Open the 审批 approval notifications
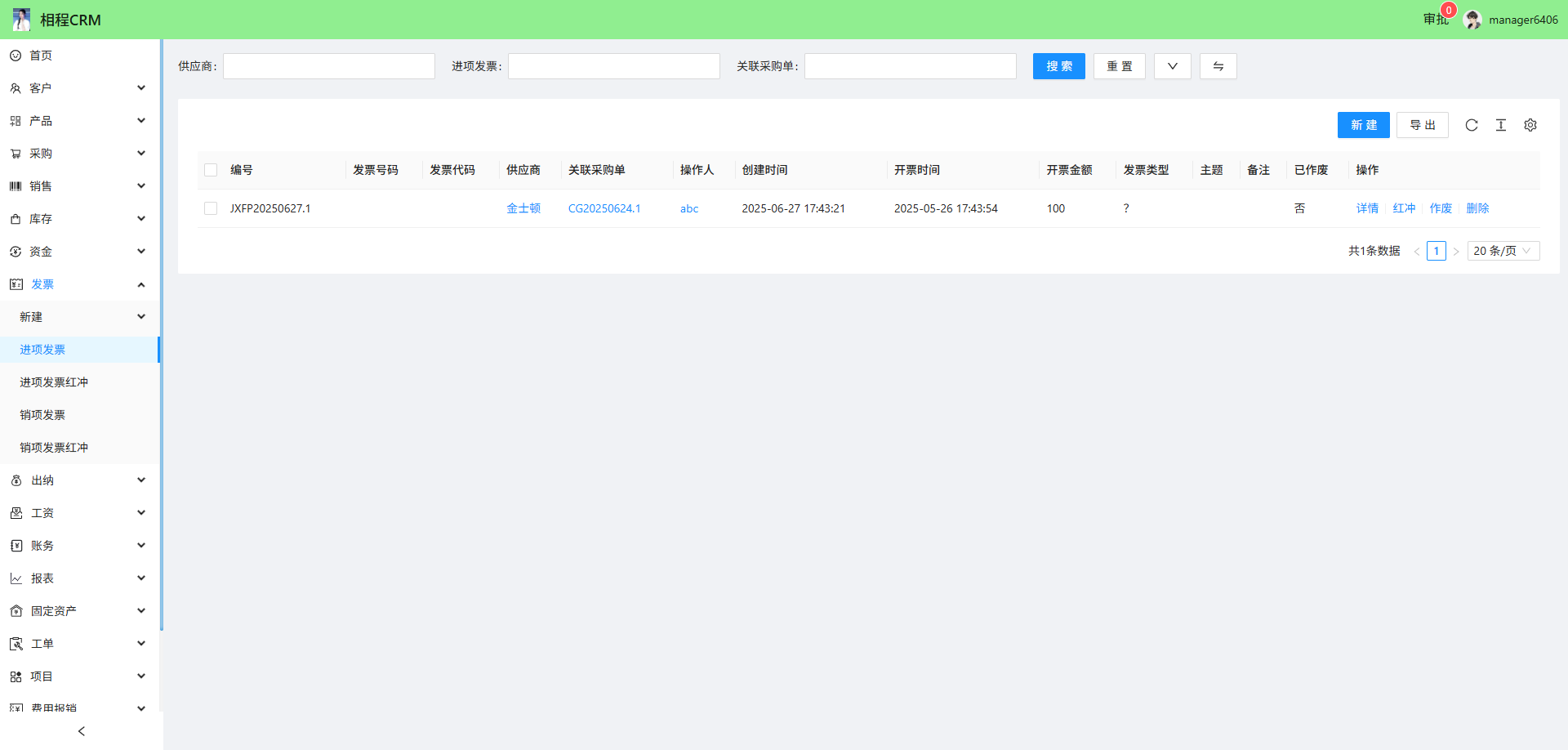This screenshot has width=1568, height=750. point(1435,19)
